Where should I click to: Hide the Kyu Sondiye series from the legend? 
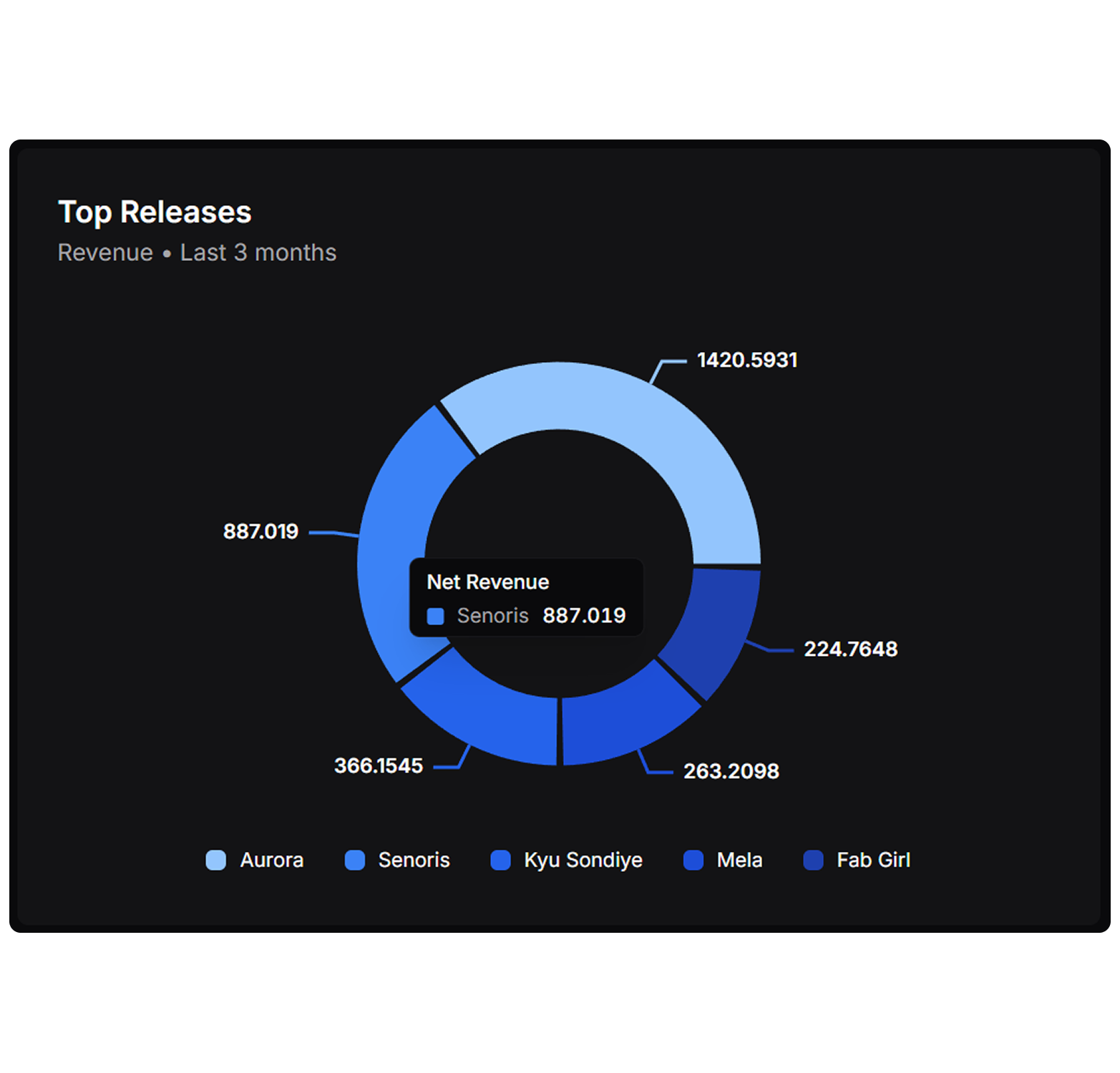(583, 861)
